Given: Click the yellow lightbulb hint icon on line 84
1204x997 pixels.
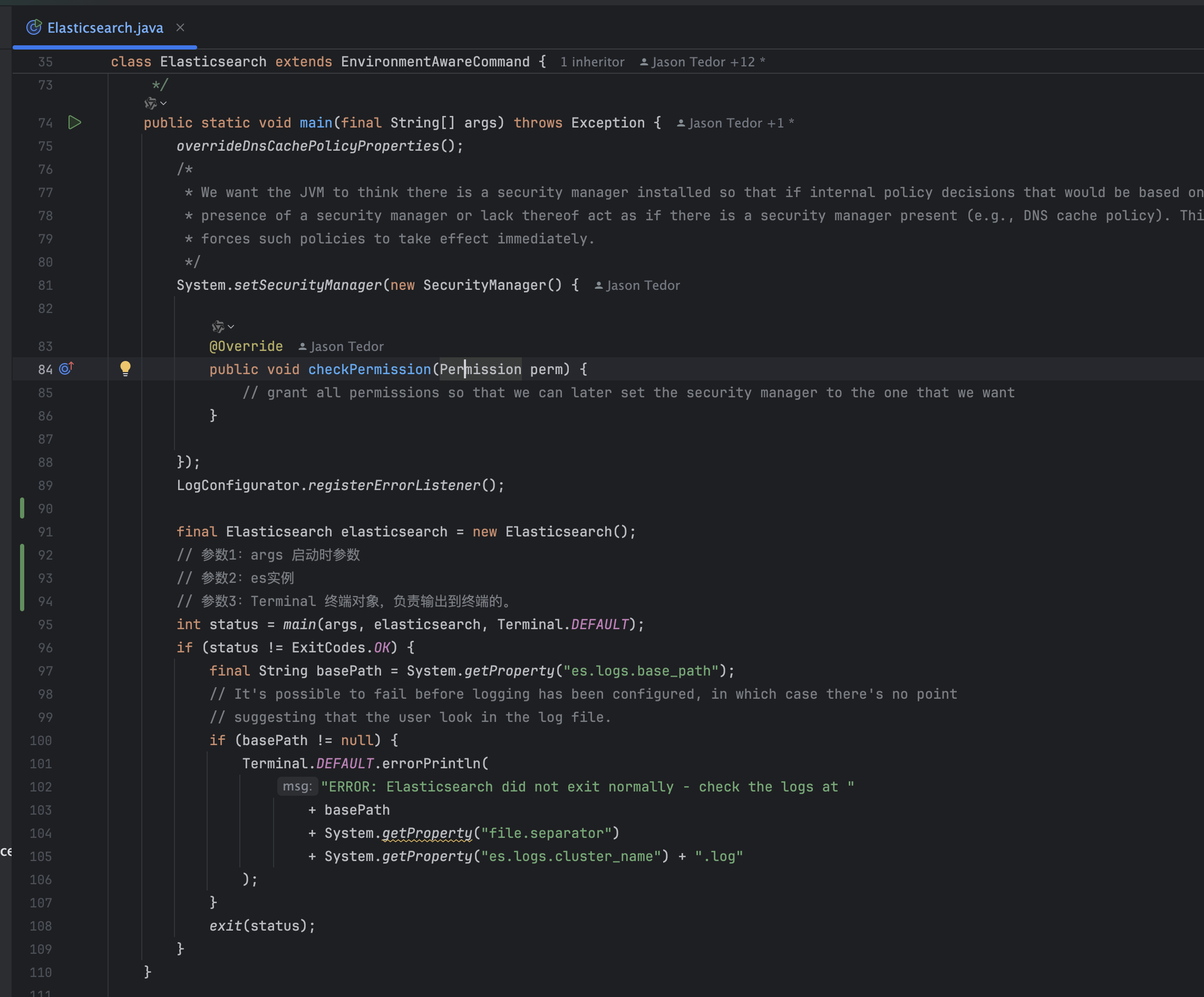Looking at the screenshot, I should tap(124, 368).
